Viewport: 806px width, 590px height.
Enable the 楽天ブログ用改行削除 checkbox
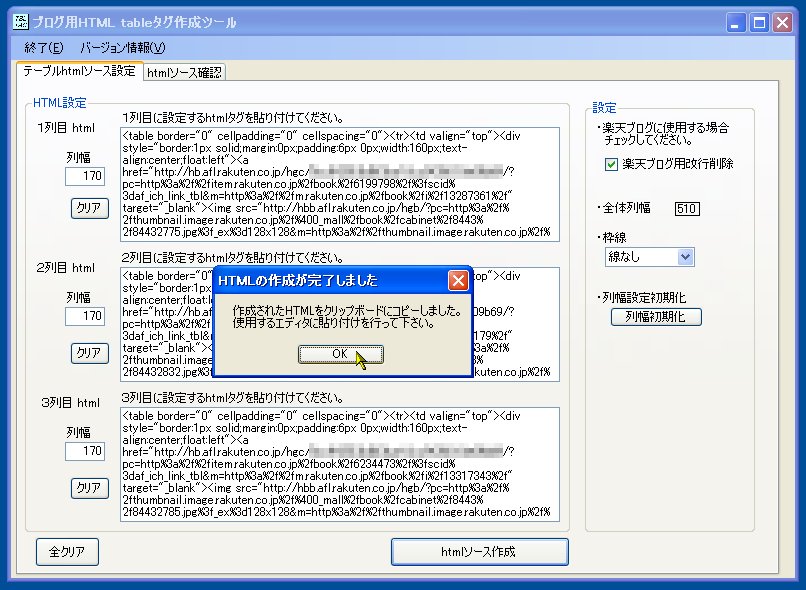pyautogui.click(x=613, y=166)
